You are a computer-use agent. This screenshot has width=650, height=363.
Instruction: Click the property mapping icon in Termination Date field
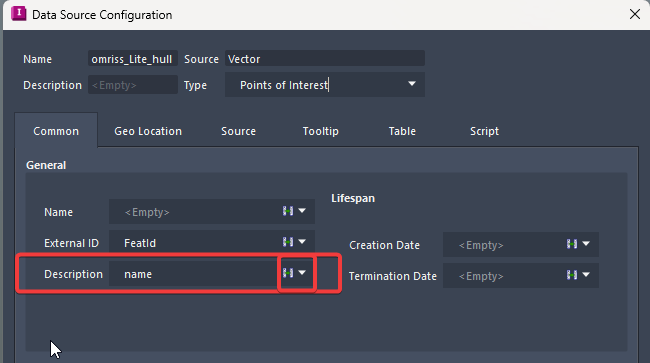point(572,275)
